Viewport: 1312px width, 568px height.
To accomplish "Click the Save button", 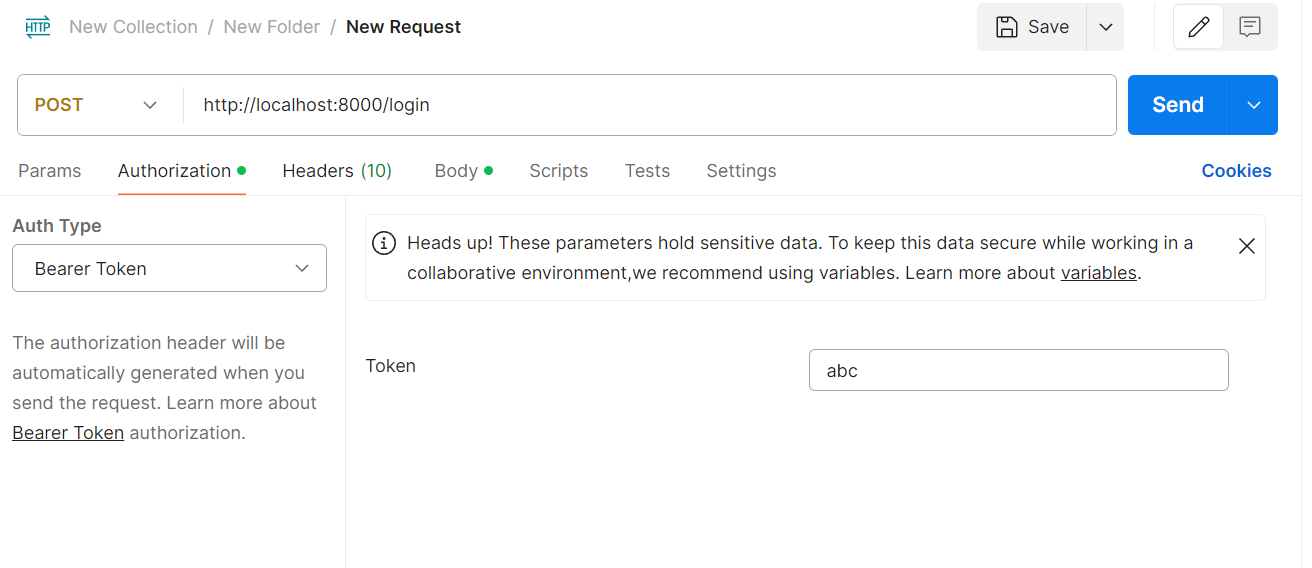I will point(1032,27).
